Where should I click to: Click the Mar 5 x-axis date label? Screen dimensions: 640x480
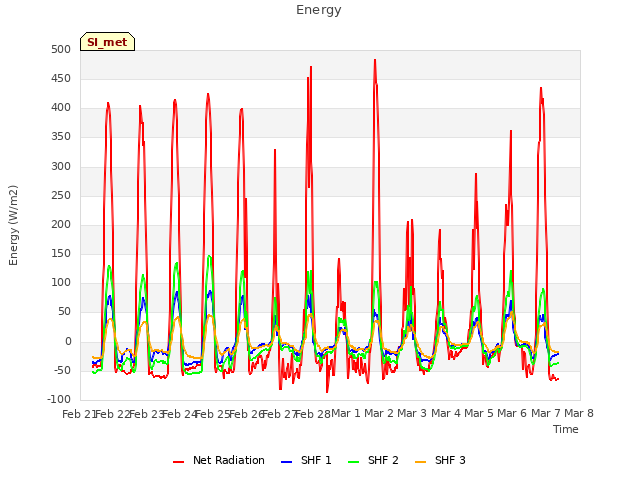(x=479, y=413)
